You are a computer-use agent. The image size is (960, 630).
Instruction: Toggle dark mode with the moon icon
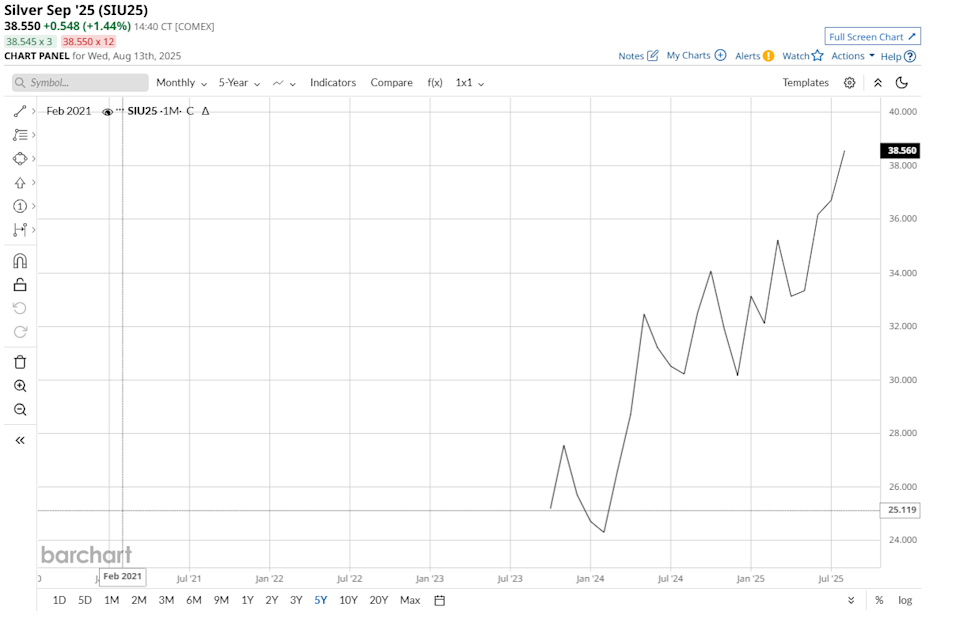coord(901,83)
